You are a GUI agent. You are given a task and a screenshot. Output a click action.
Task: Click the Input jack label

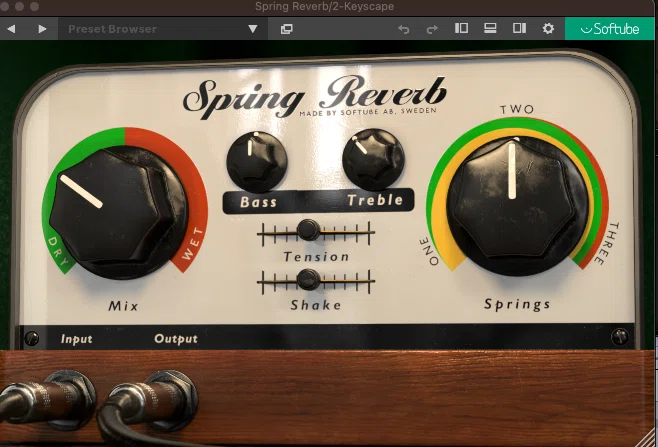click(76, 339)
